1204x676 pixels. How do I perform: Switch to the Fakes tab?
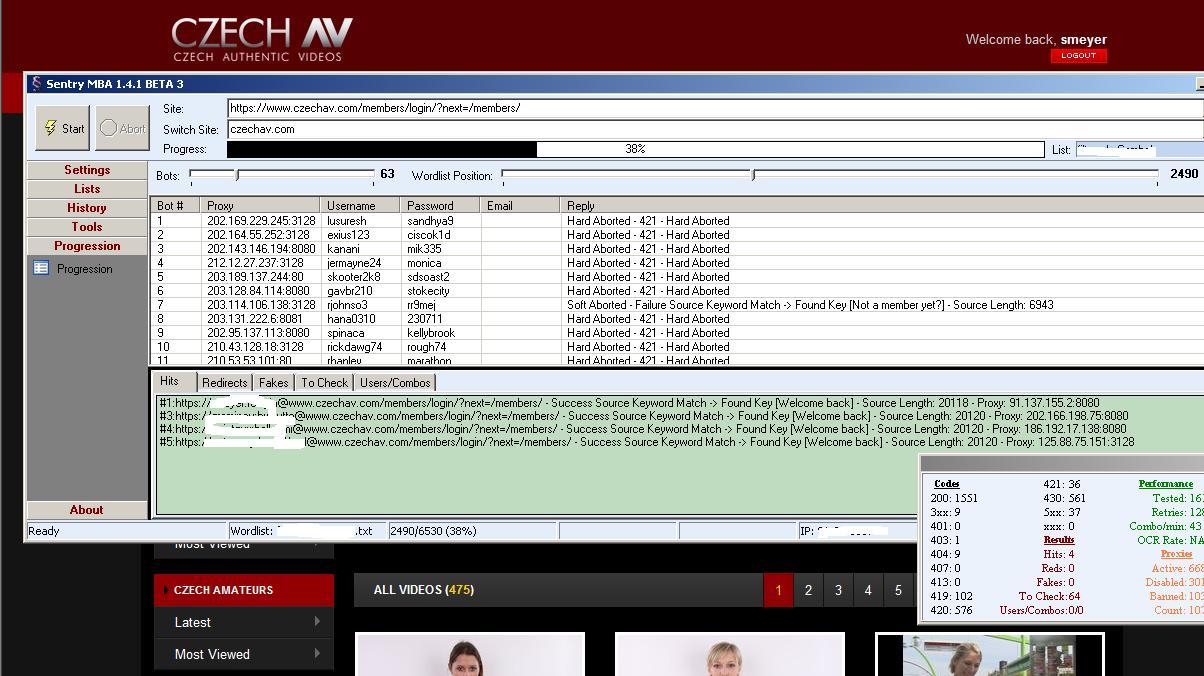click(273, 383)
